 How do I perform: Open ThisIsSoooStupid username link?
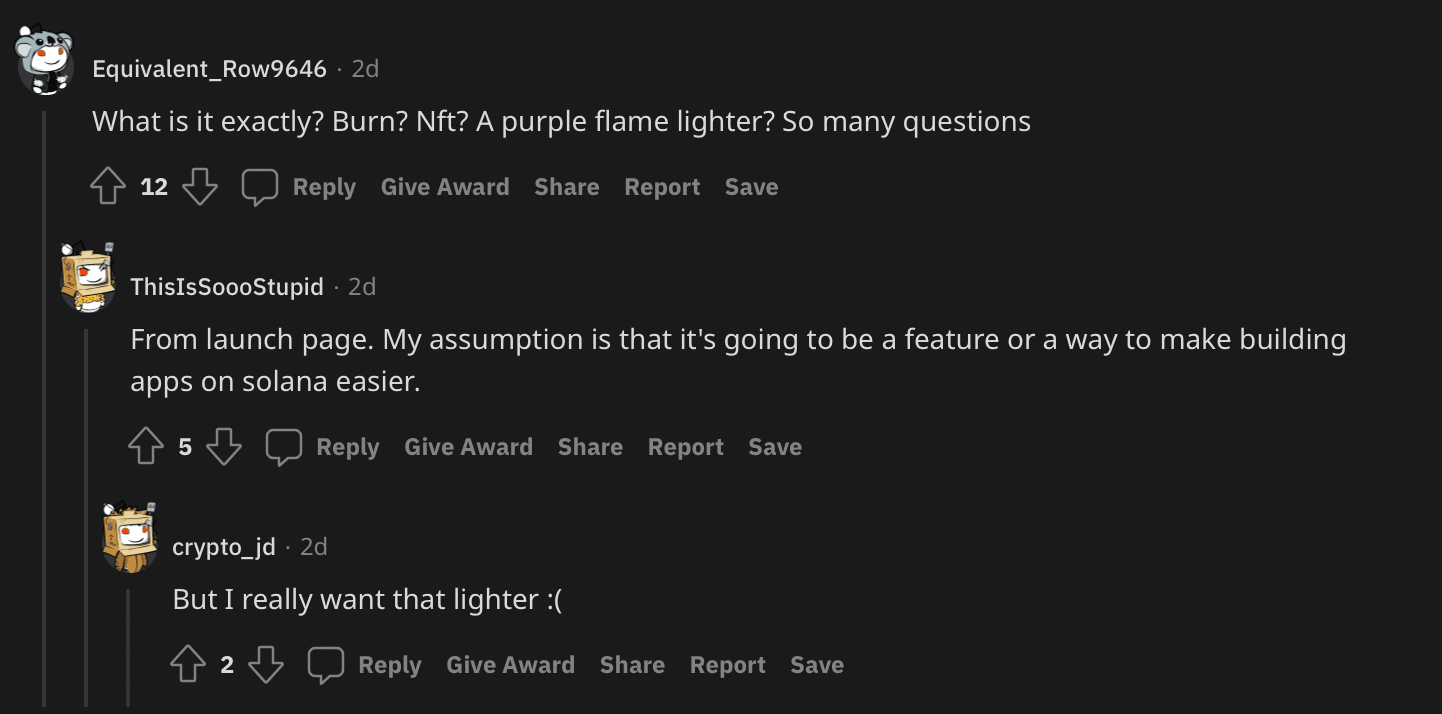[x=227, y=287]
